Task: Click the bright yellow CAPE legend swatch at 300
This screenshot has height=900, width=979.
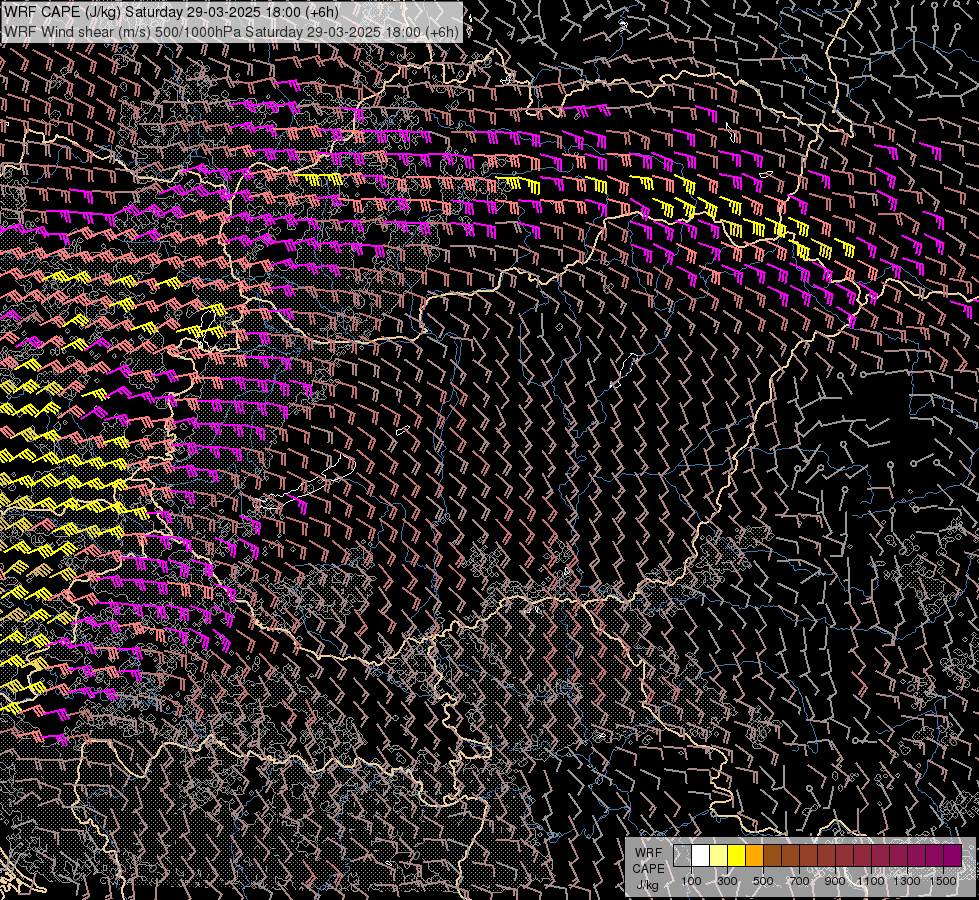Action: click(x=737, y=856)
